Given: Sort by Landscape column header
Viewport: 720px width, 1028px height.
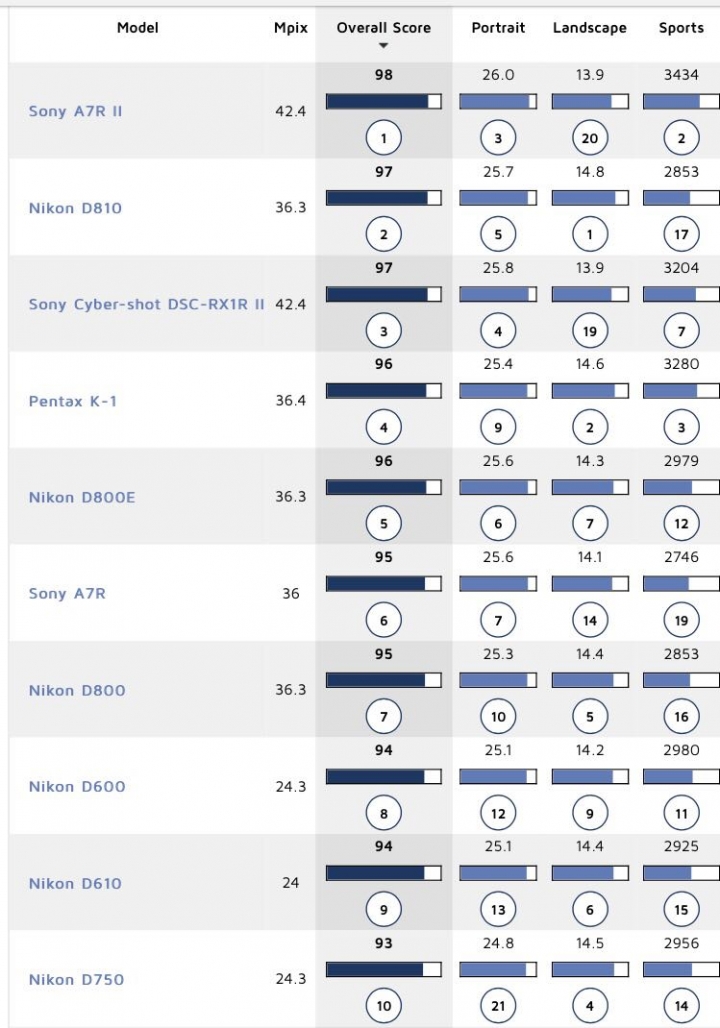Looking at the screenshot, I should [x=590, y=28].
